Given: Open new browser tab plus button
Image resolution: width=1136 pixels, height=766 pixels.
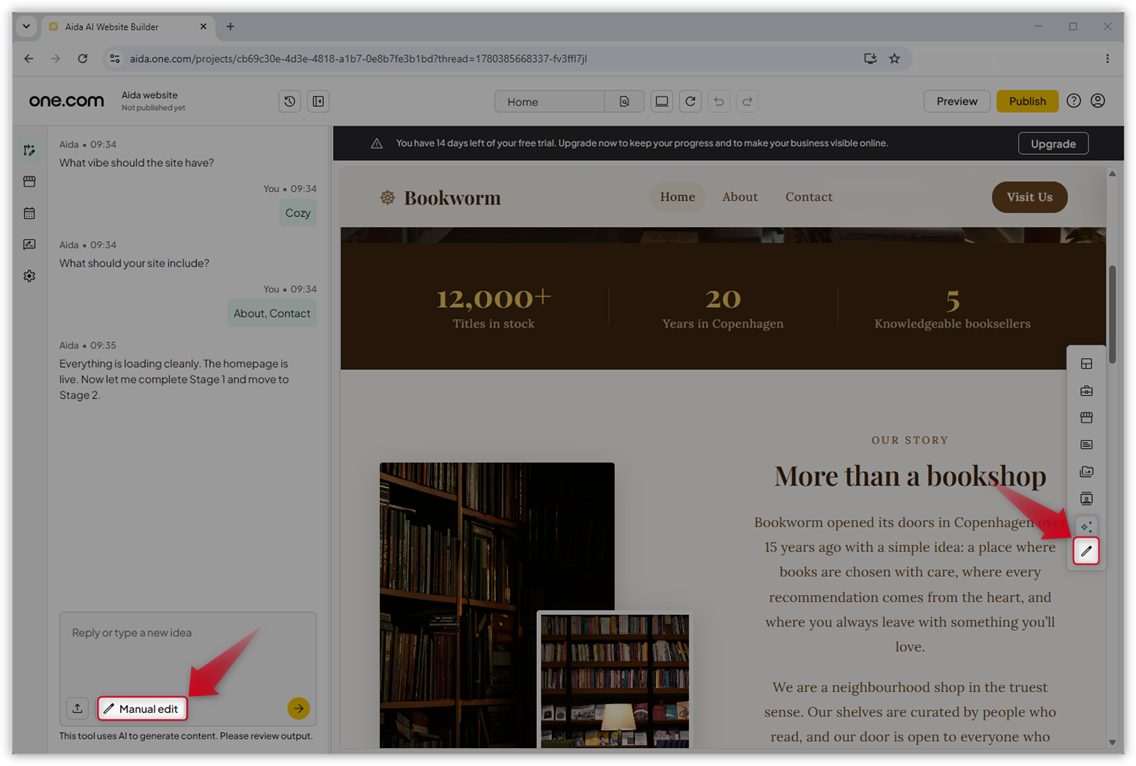Looking at the screenshot, I should (230, 27).
